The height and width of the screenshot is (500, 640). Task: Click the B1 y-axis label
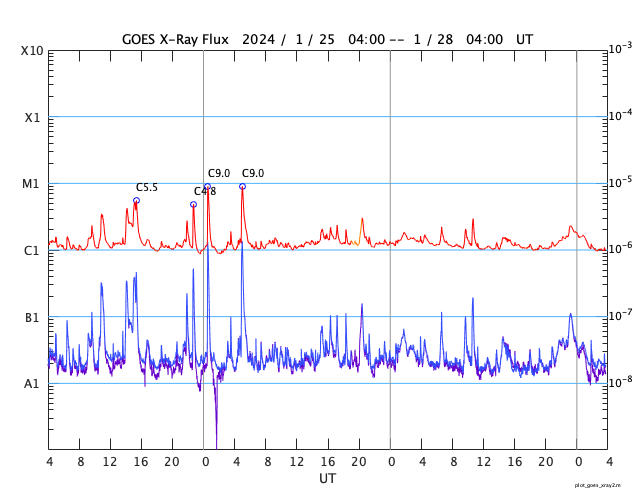click(x=32, y=318)
